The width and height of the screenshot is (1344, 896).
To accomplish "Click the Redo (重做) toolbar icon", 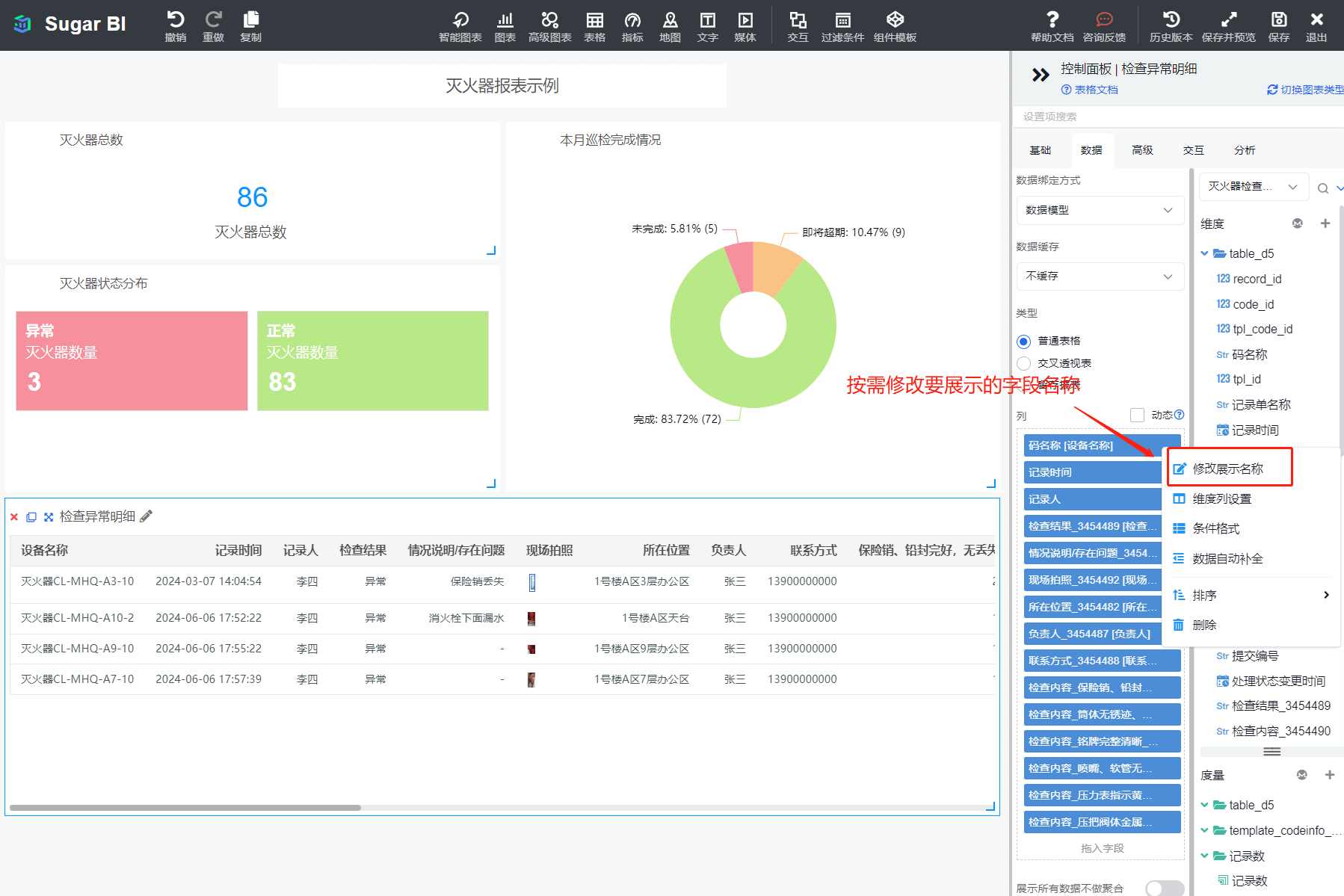I will click(213, 25).
